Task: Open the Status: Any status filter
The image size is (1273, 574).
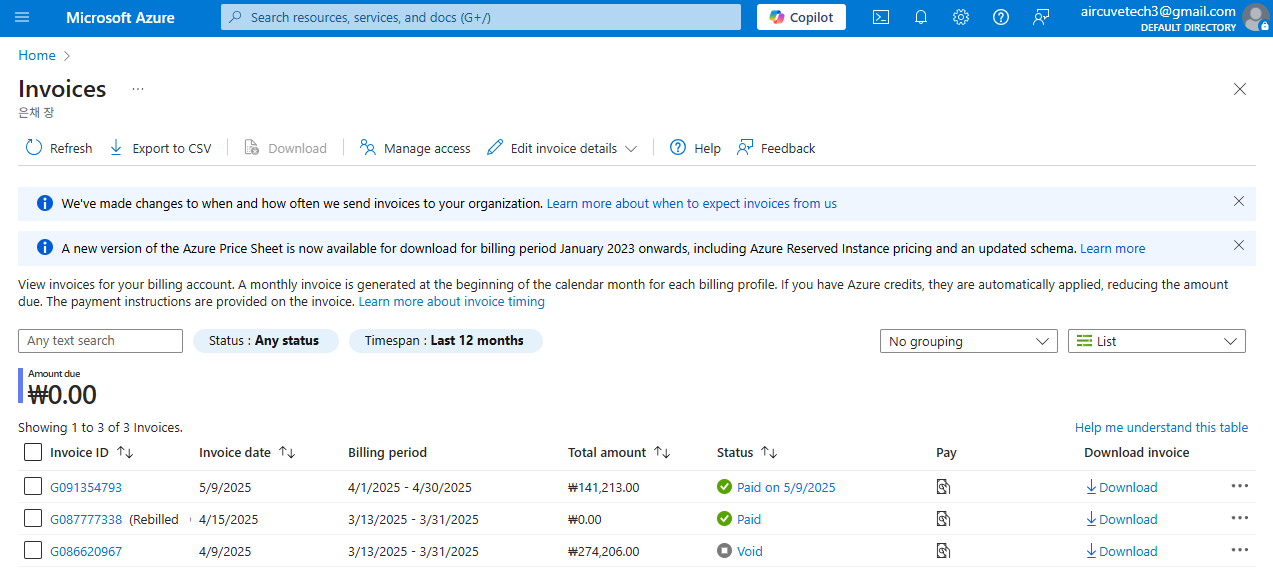Action: (265, 341)
